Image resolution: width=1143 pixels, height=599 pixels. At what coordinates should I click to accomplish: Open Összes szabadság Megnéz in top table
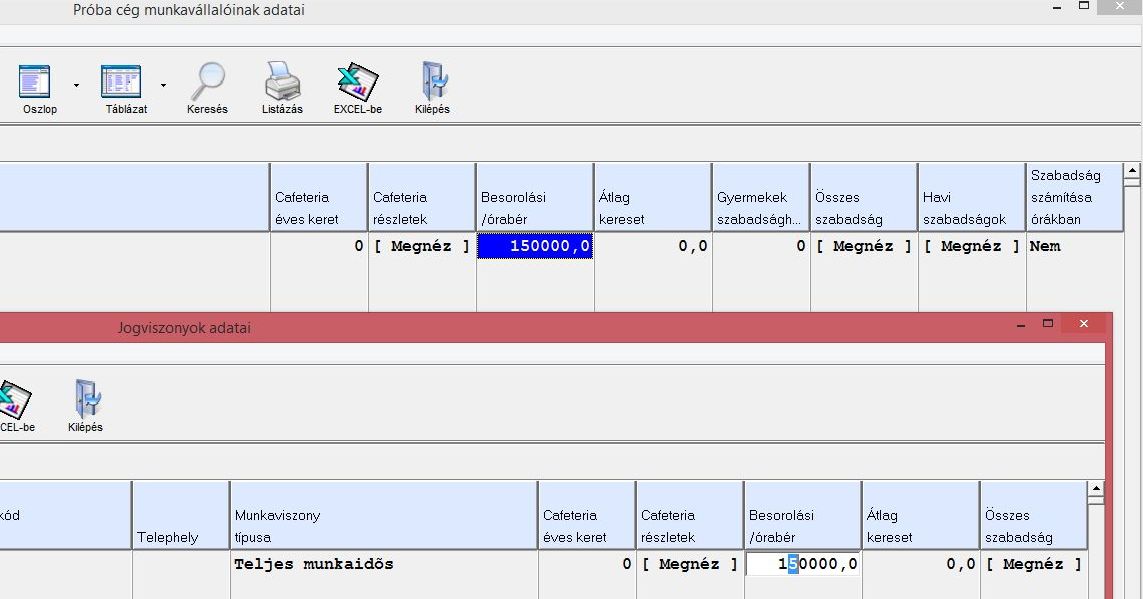click(x=864, y=246)
